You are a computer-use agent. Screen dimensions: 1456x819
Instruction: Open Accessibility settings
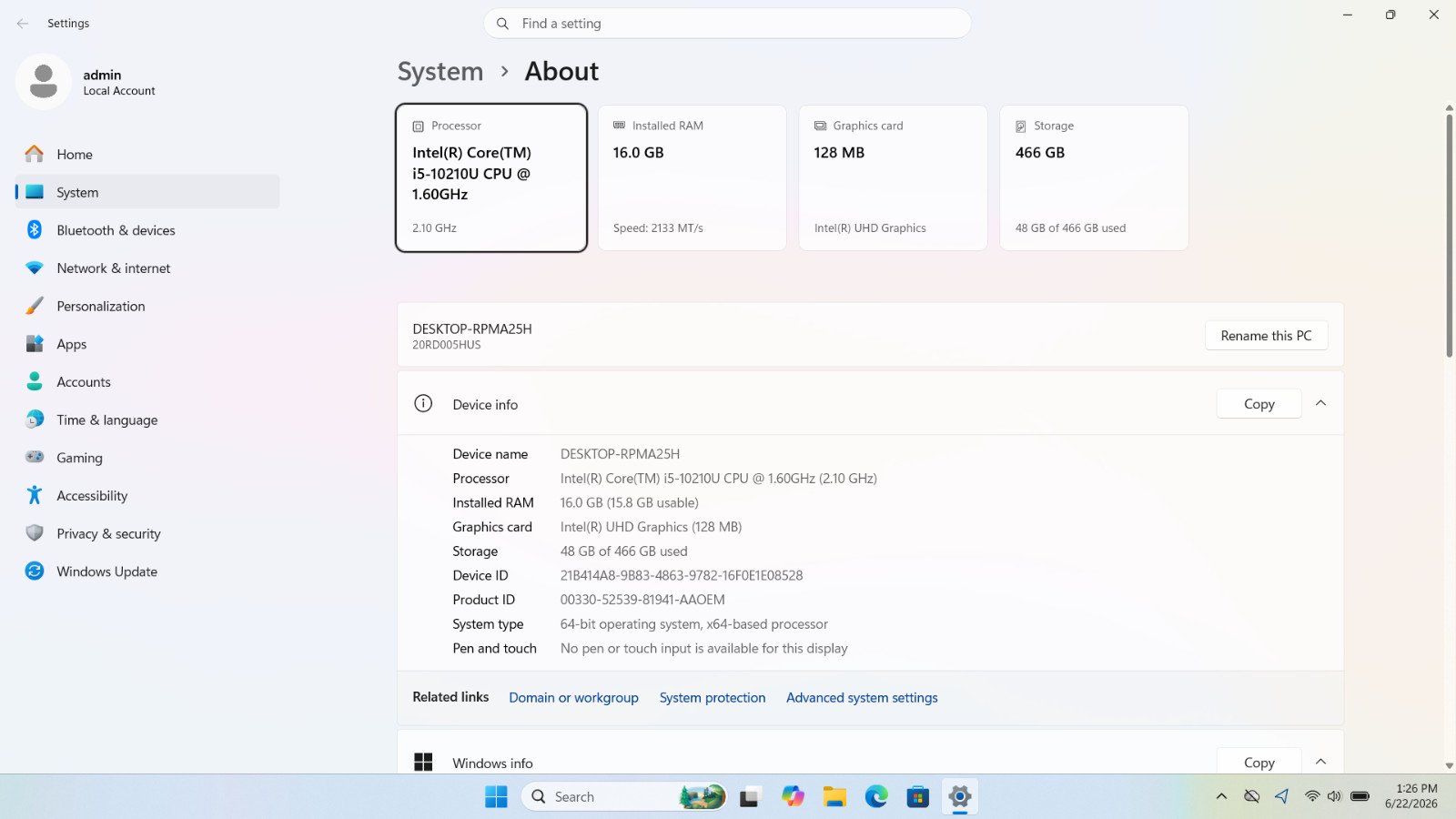click(x=147, y=496)
